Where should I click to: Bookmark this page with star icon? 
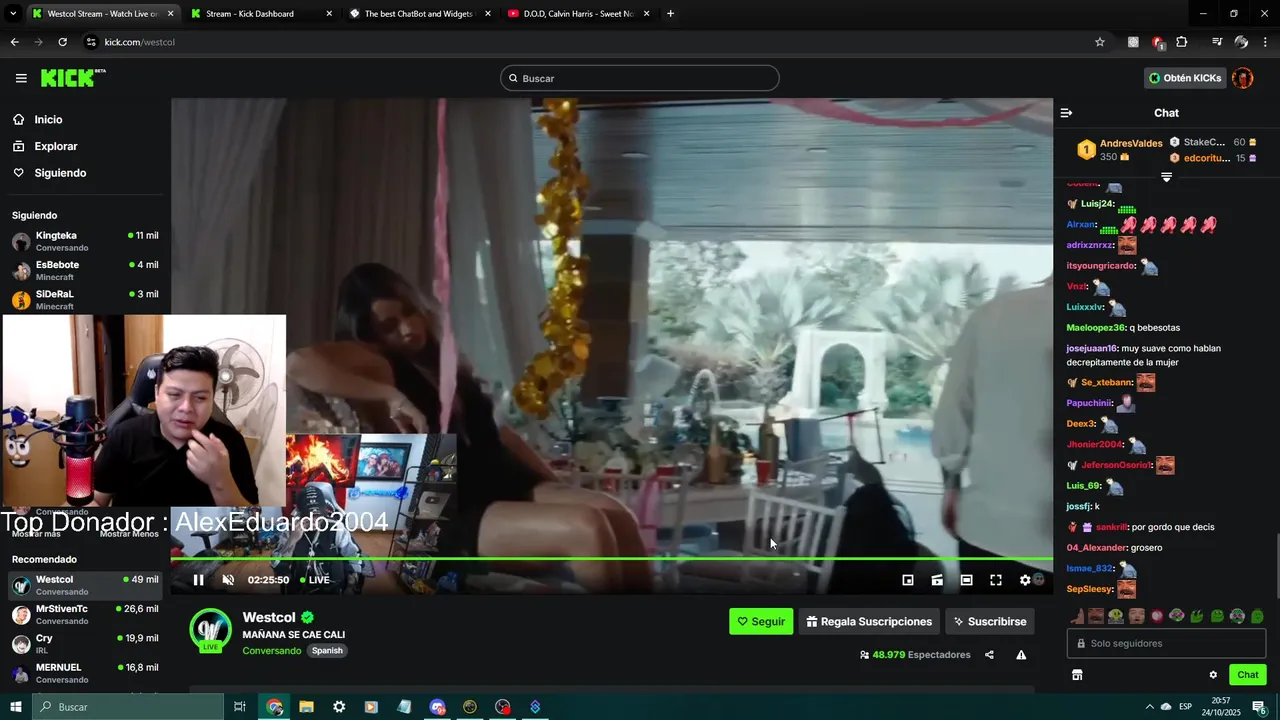(1100, 42)
